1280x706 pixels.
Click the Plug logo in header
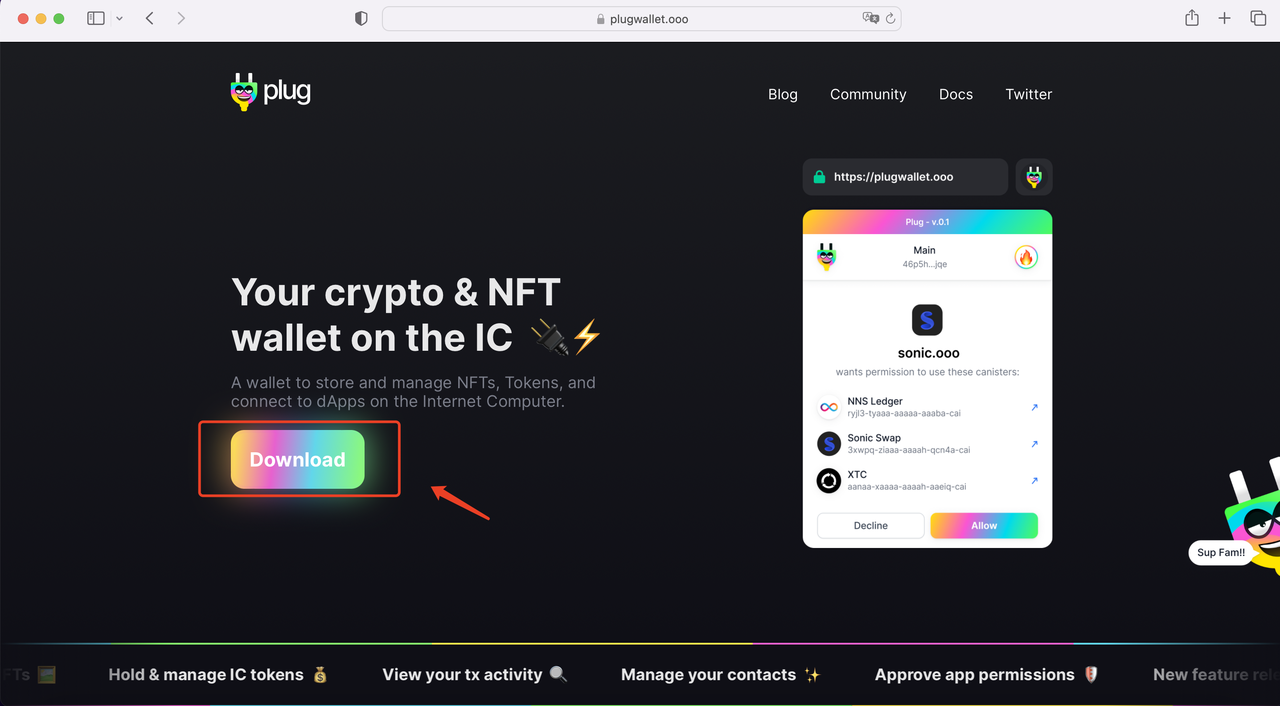point(270,92)
